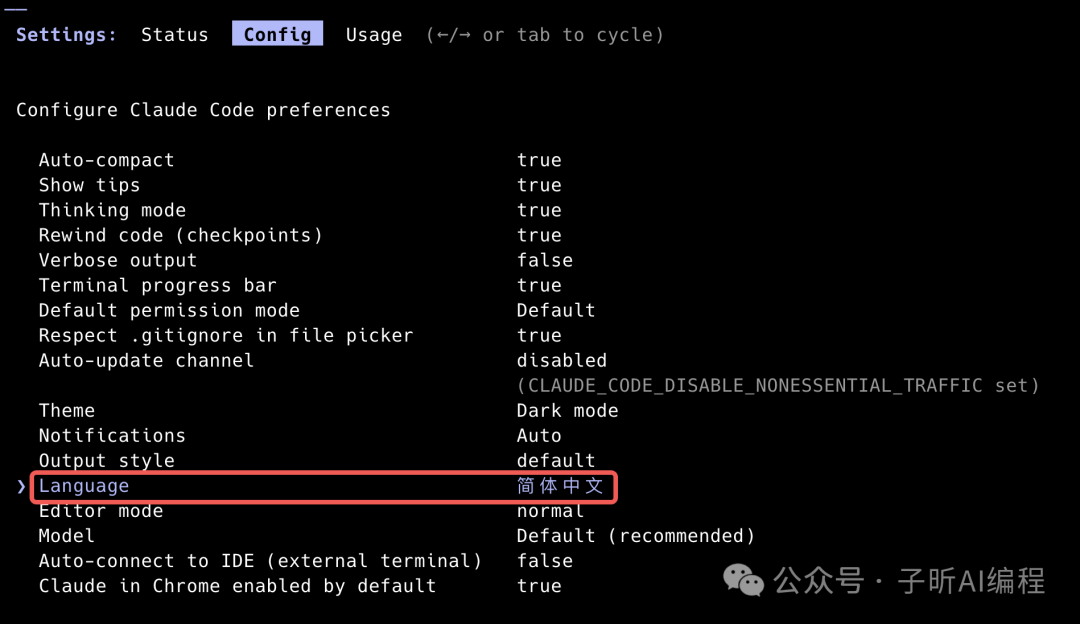The width and height of the screenshot is (1080, 624).
Task: Toggle Show tips true value
Action: click(539, 185)
